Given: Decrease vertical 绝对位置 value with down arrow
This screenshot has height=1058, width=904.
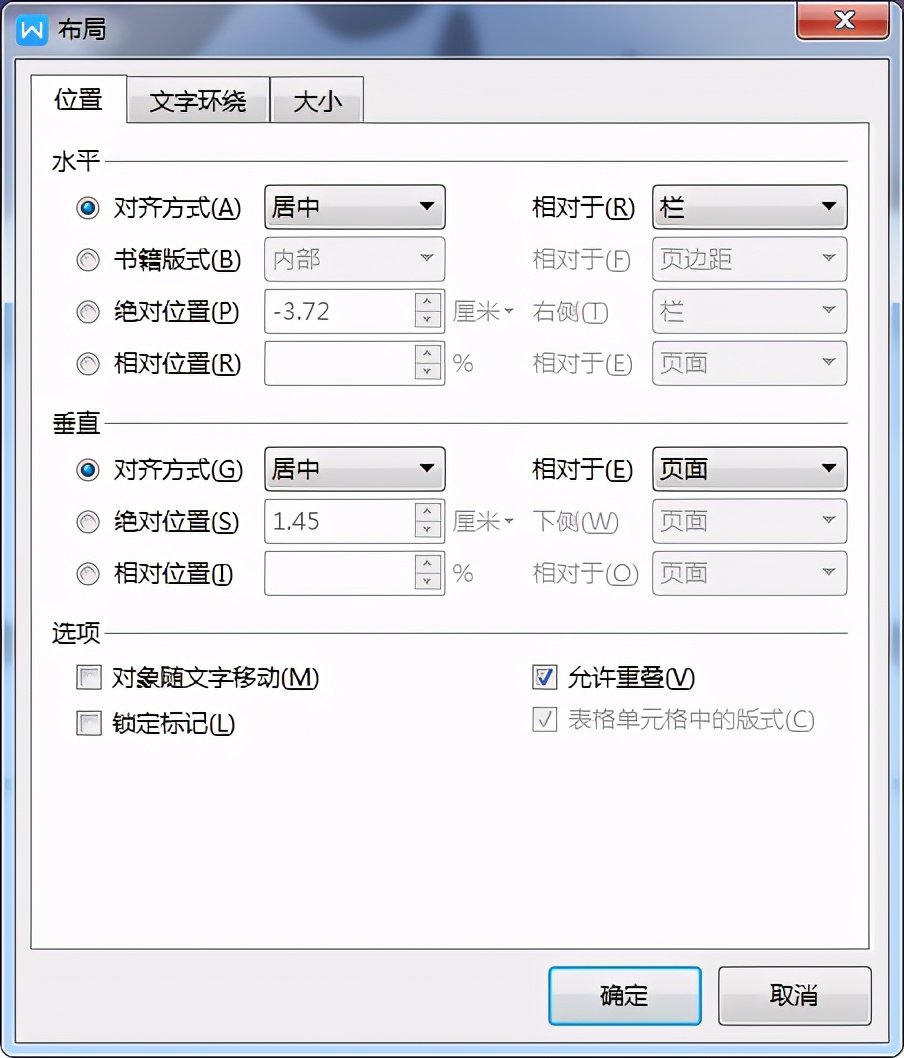Looking at the screenshot, I should click(x=428, y=530).
